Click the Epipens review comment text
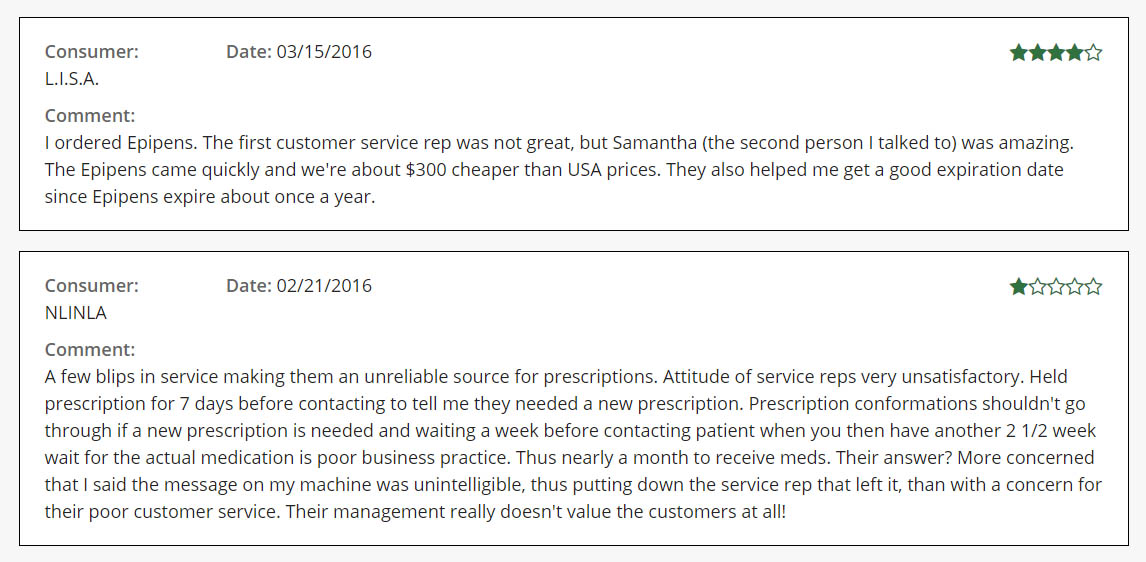Viewport: 1146px width, 562px height. pyautogui.click(x=558, y=169)
